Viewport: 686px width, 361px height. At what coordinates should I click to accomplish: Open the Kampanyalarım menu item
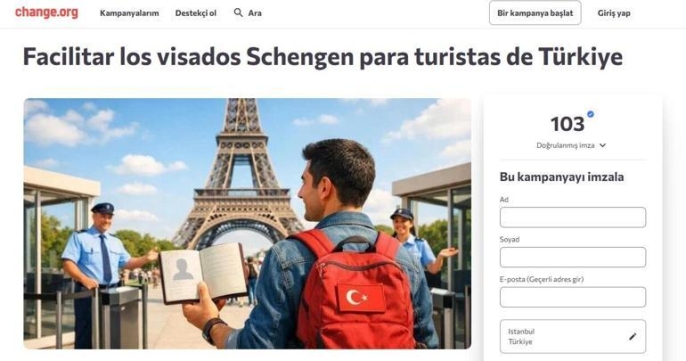[130, 13]
